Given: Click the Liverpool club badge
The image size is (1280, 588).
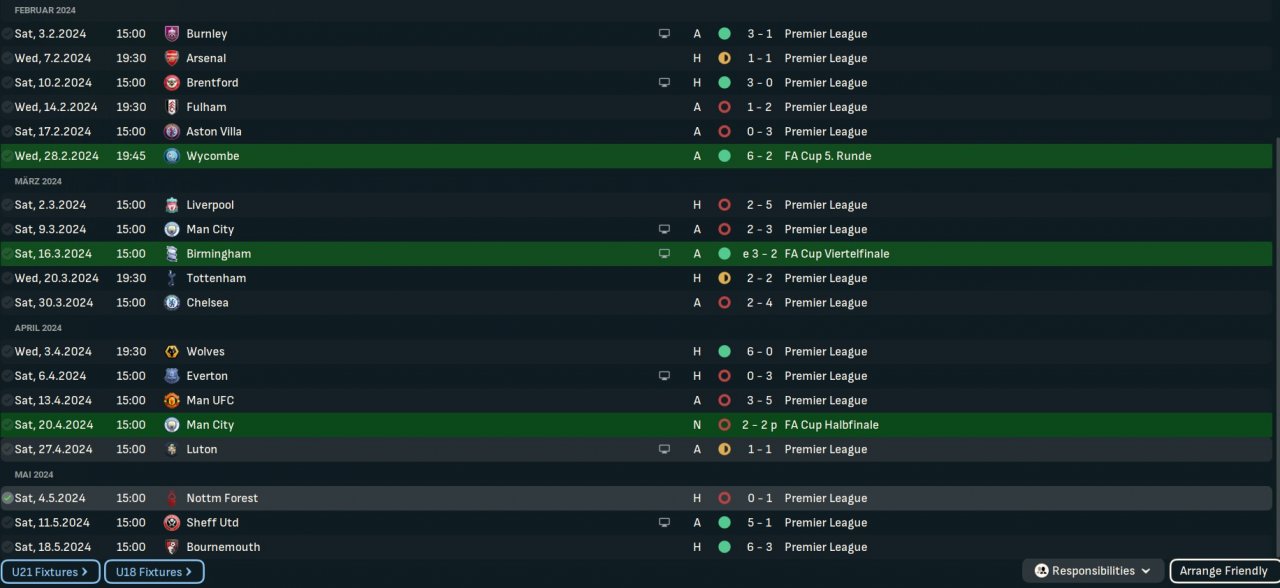Looking at the screenshot, I should tap(172, 205).
